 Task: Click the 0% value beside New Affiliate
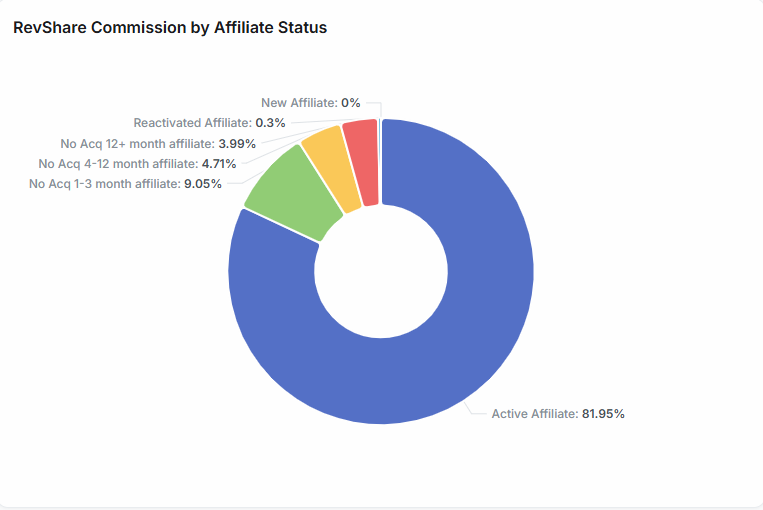[x=350, y=102]
